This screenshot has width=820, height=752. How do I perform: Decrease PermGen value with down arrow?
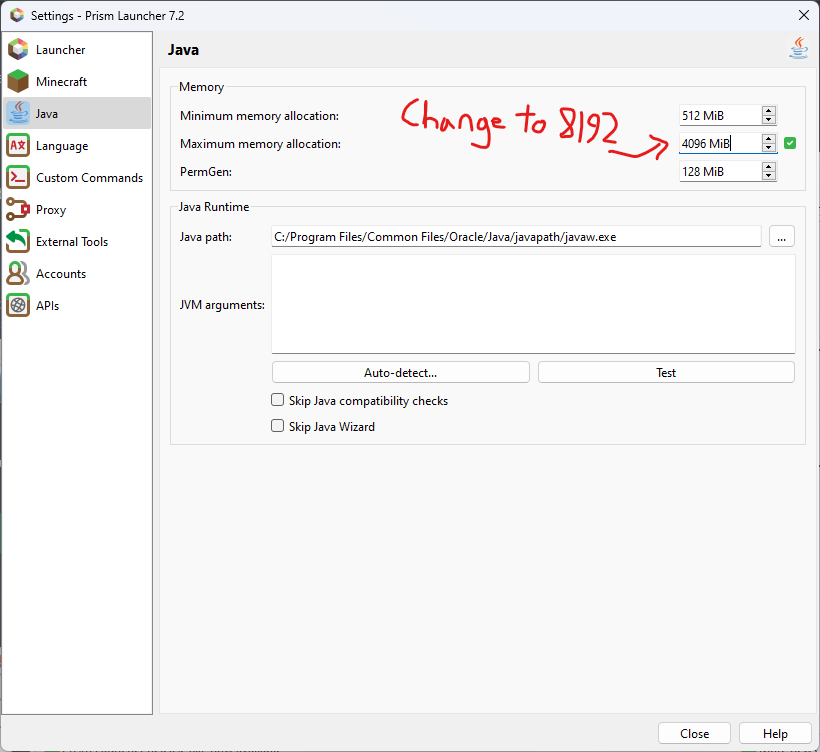pos(768,176)
